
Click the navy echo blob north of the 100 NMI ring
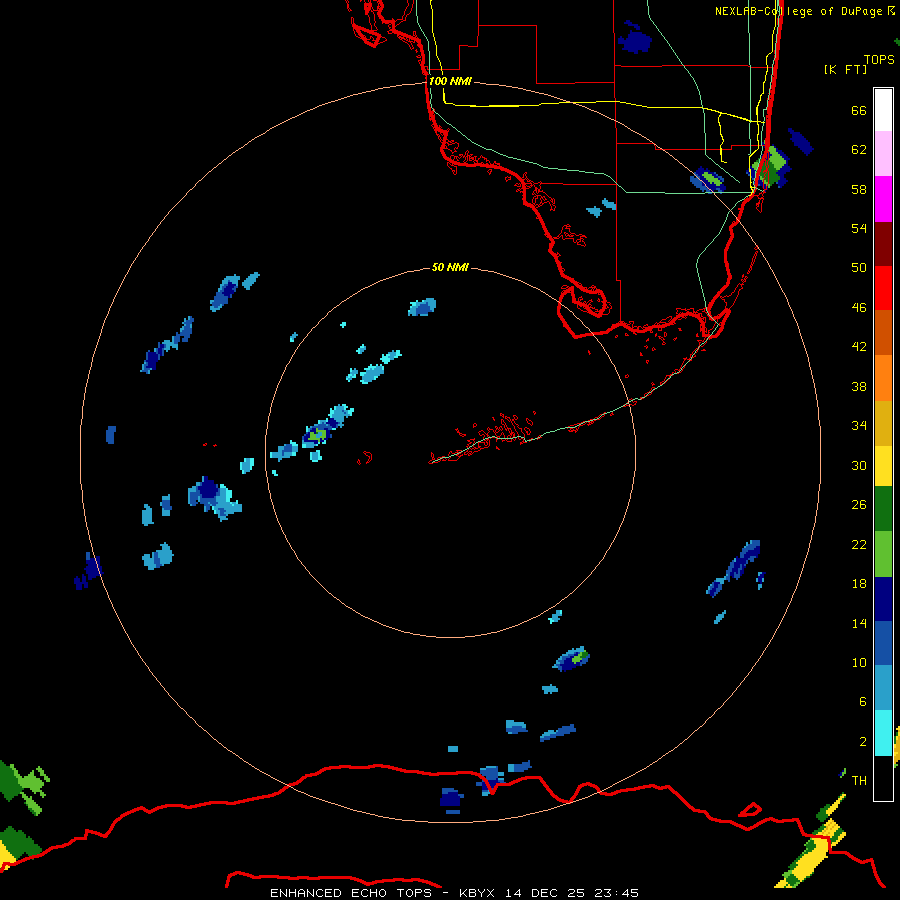pyautogui.click(x=635, y=40)
